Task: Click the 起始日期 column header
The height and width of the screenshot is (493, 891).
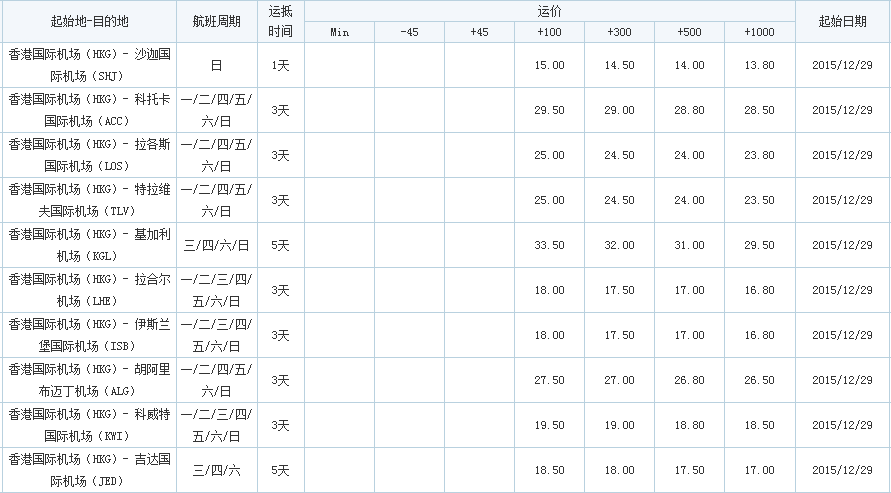Action: pyautogui.click(x=842, y=21)
